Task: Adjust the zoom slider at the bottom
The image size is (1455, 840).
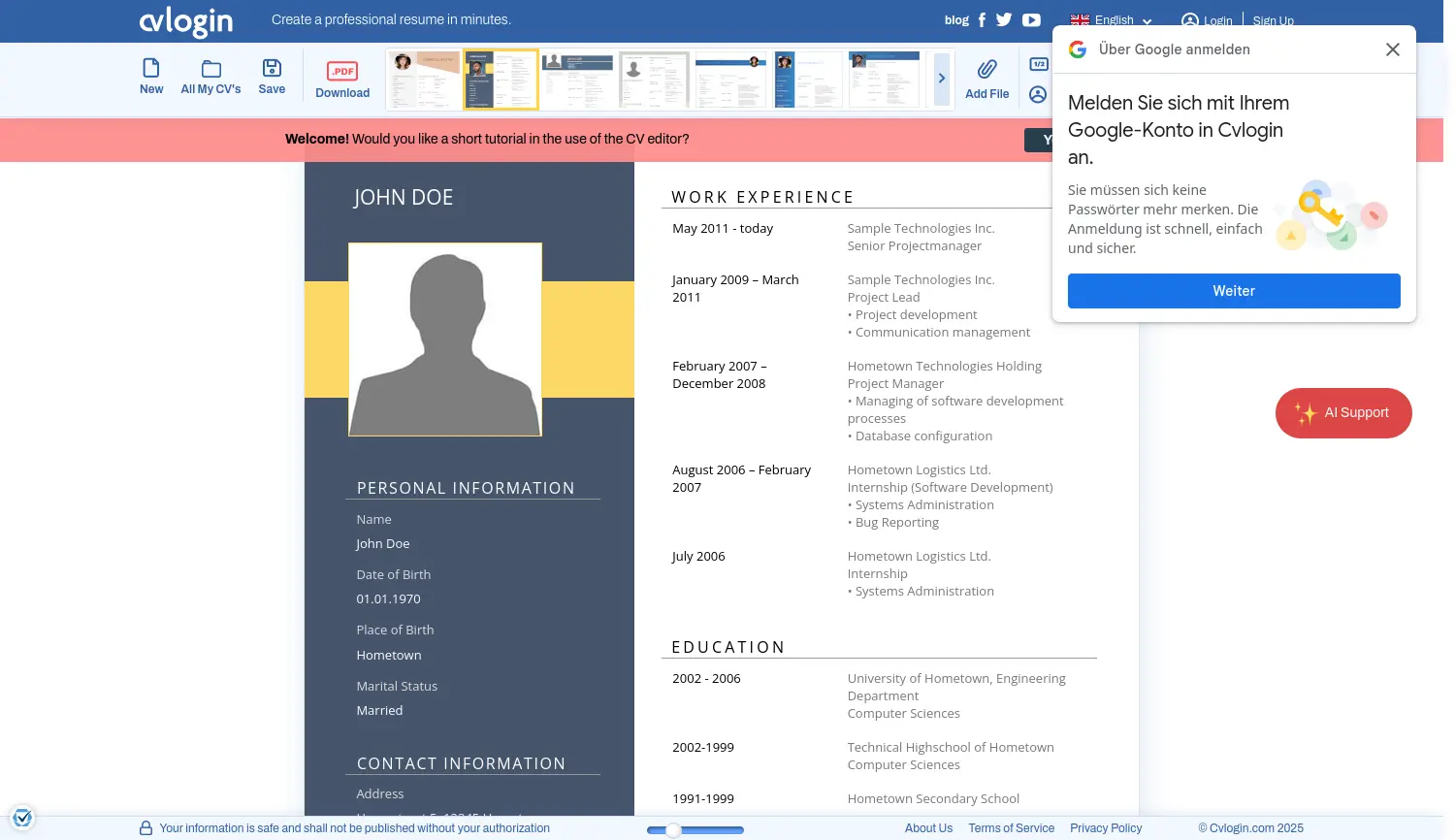Action: 674,830
